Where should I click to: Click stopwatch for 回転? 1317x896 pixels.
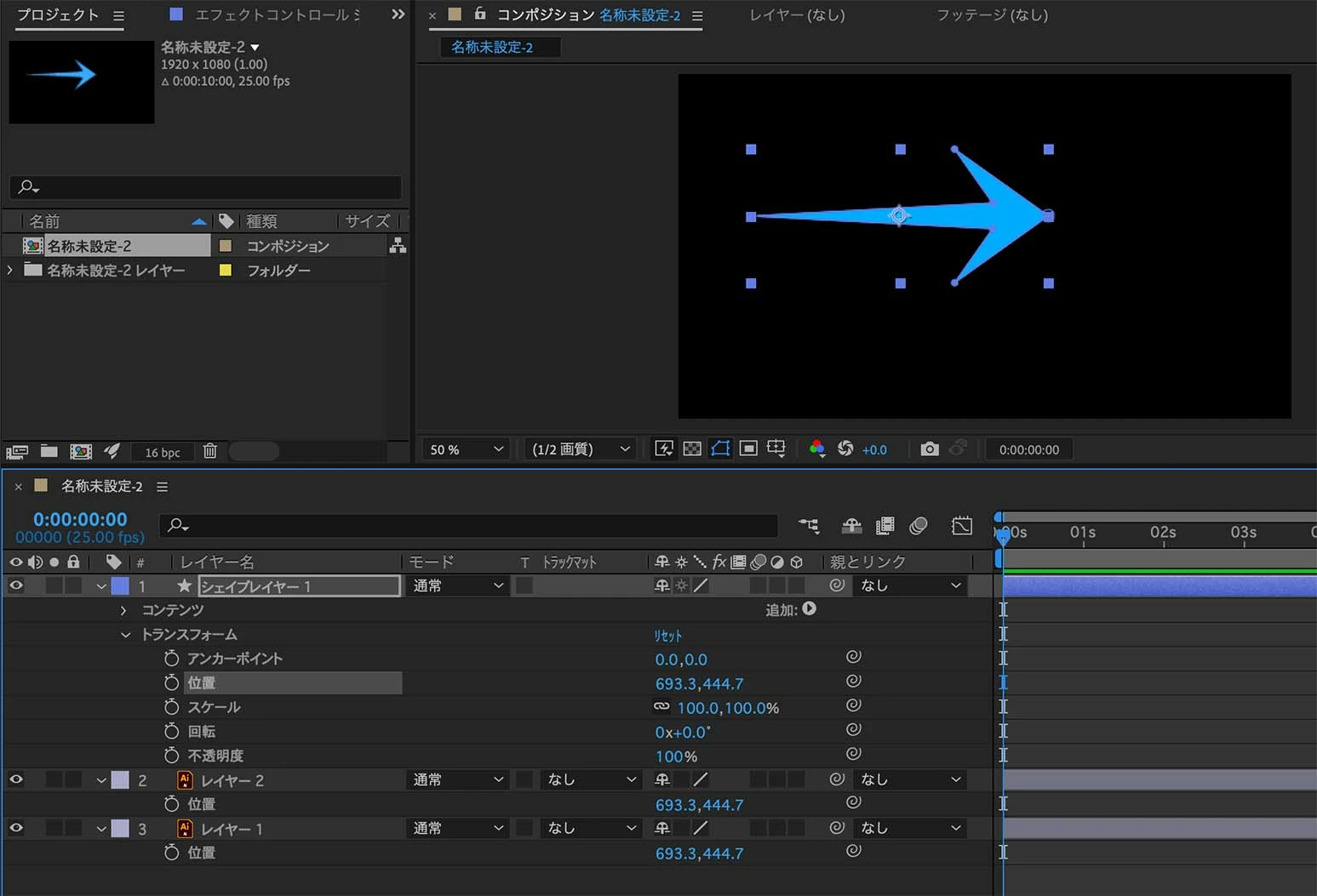[171, 731]
